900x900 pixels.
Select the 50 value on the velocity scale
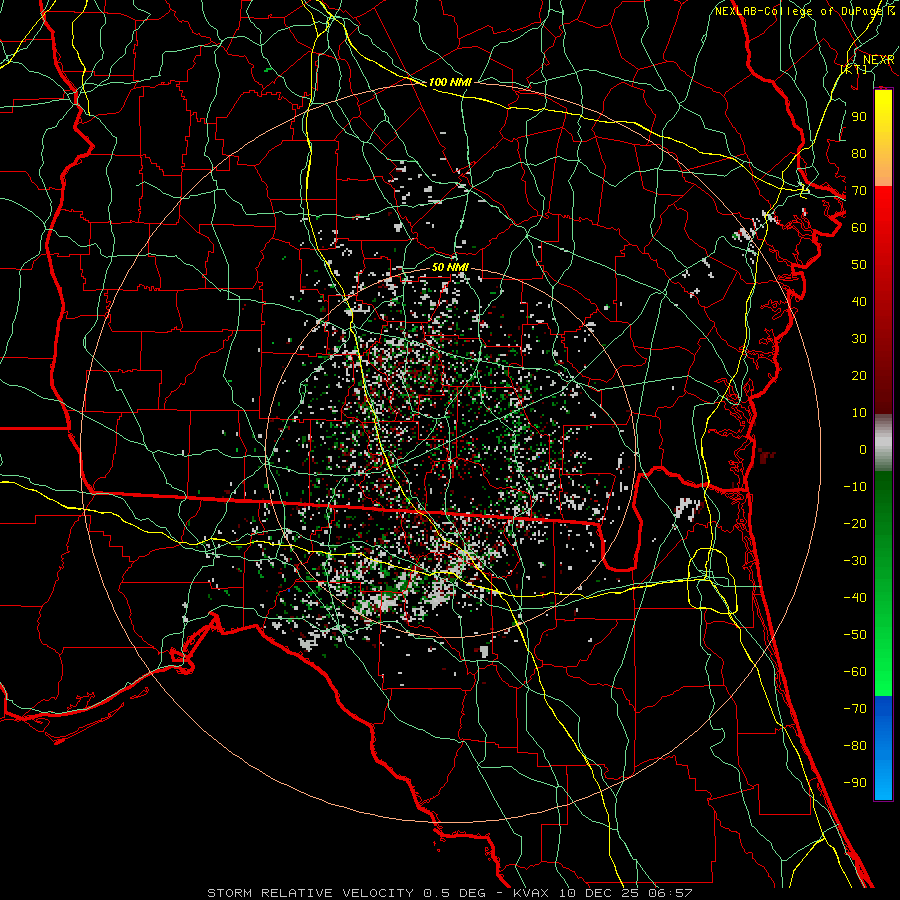click(x=859, y=265)
